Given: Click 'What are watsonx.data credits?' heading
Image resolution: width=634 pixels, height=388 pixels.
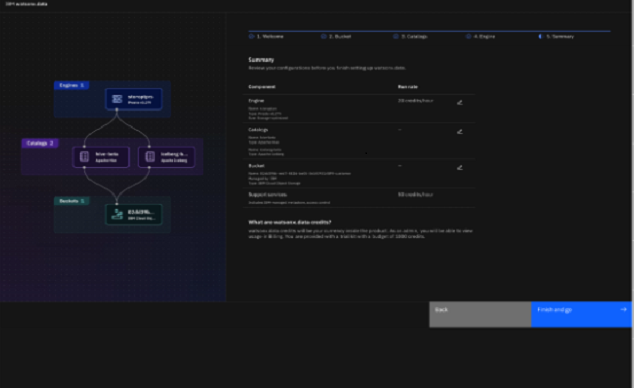Looking at the screenshot, I should [x=290, y=222].
